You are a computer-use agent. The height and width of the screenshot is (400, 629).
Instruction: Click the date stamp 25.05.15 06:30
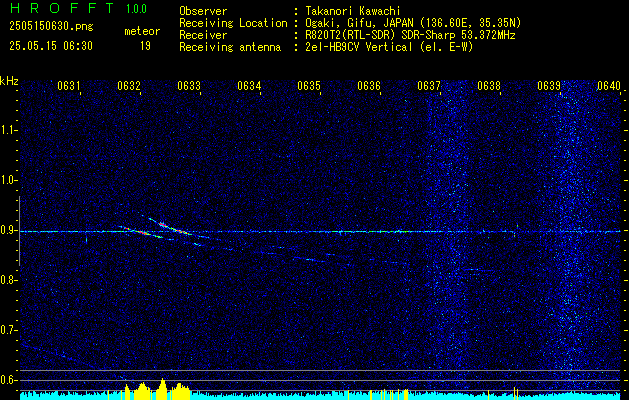tap(51, 46)
